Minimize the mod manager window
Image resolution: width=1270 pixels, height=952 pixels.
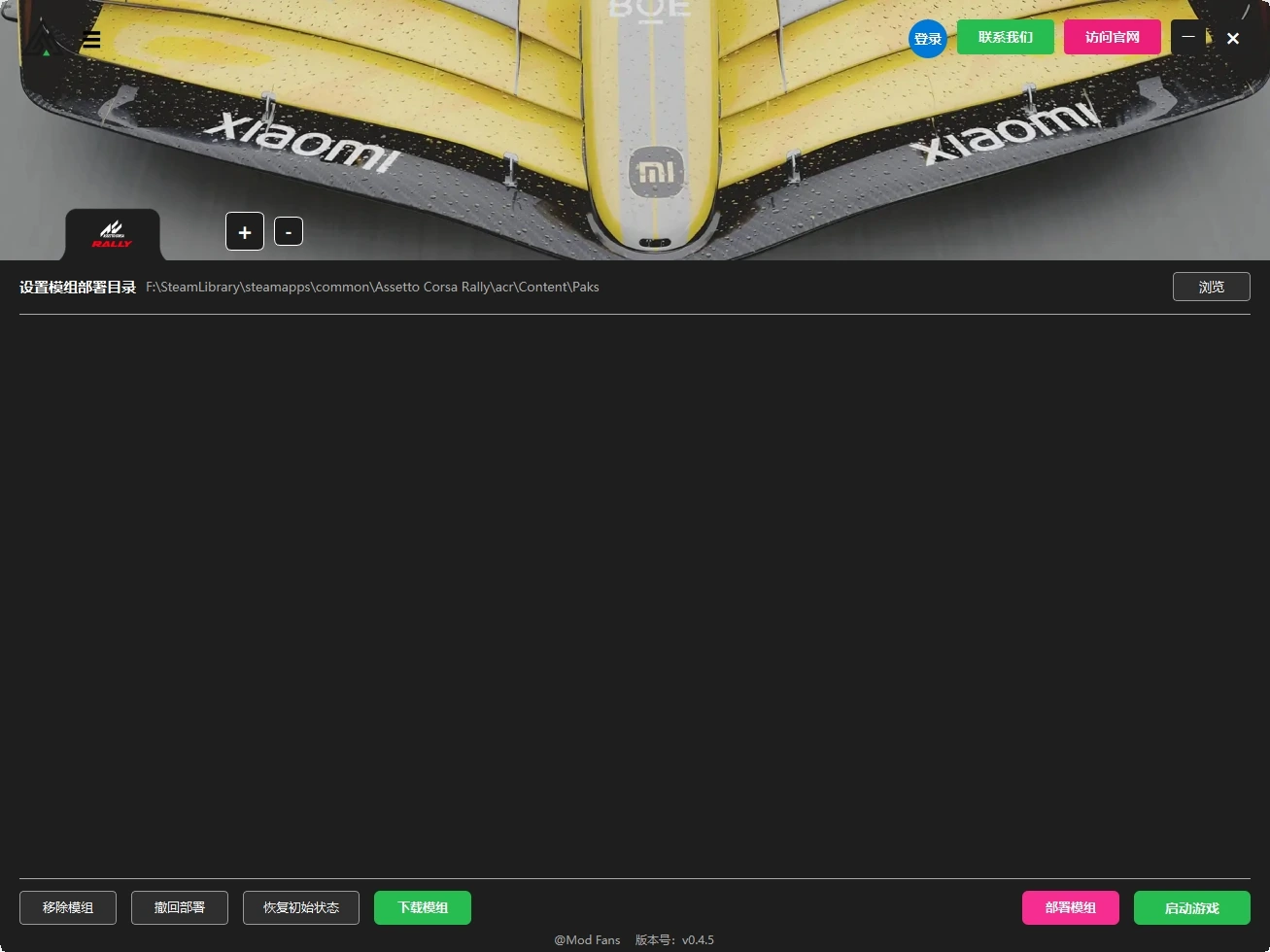pyautogui.click(x=1188, y=38)
